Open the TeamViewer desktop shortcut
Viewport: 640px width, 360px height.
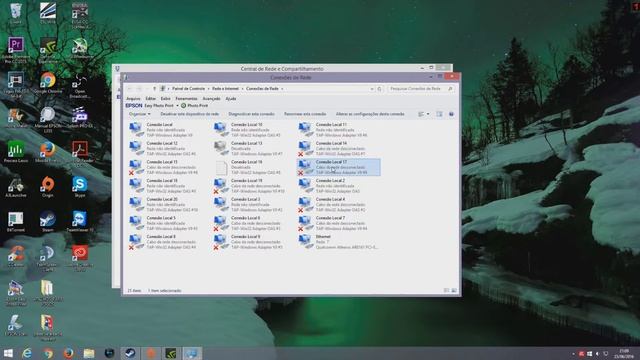[x=80, y=222]
